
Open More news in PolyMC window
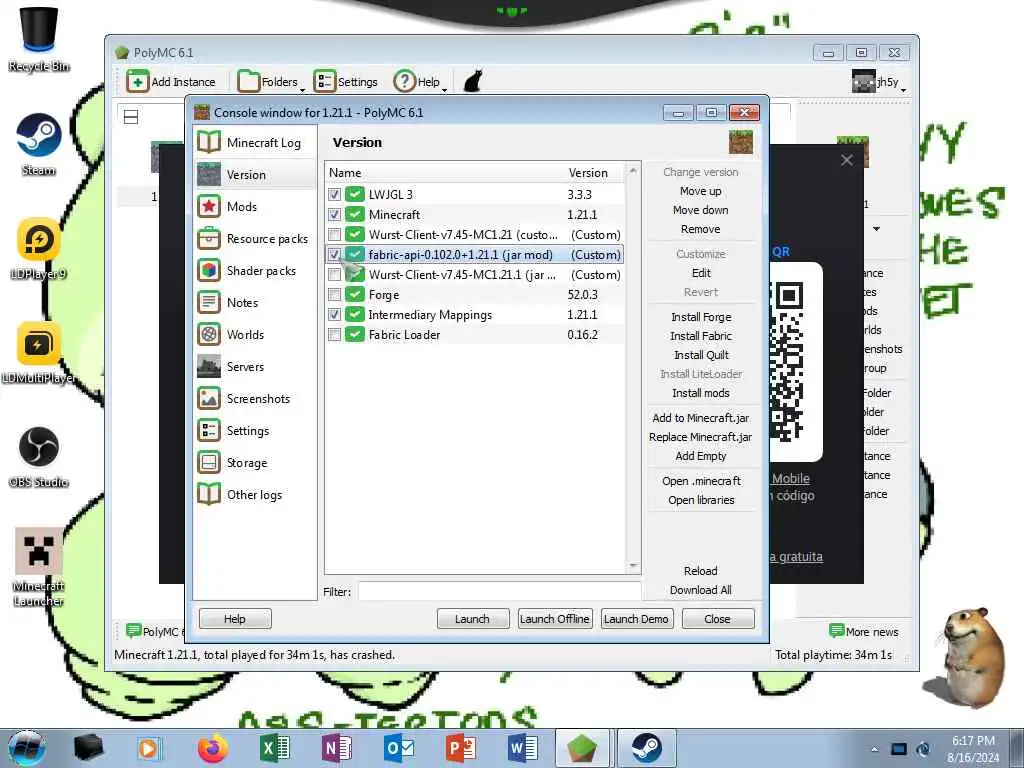(863, 631)
